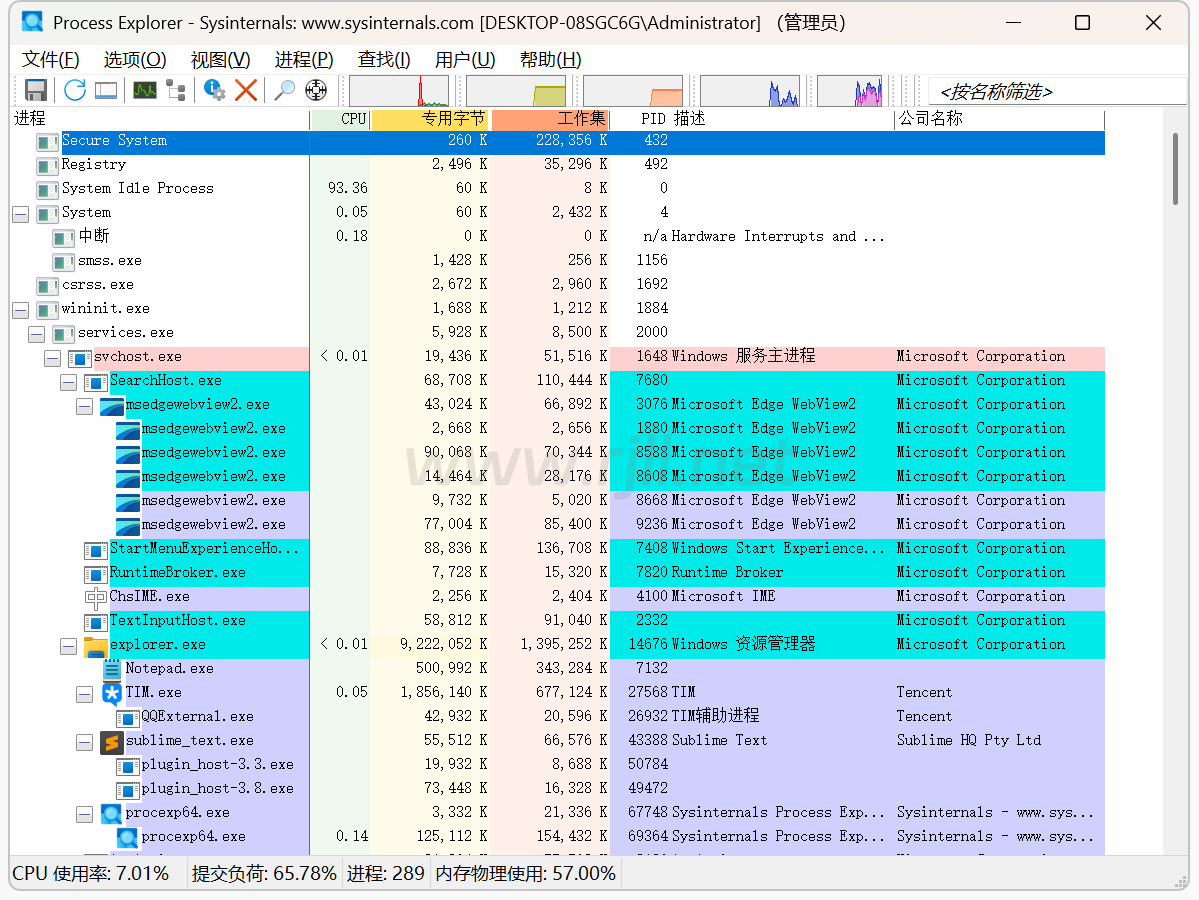Click the red X Kill Process icon

[x=246, y=90]
